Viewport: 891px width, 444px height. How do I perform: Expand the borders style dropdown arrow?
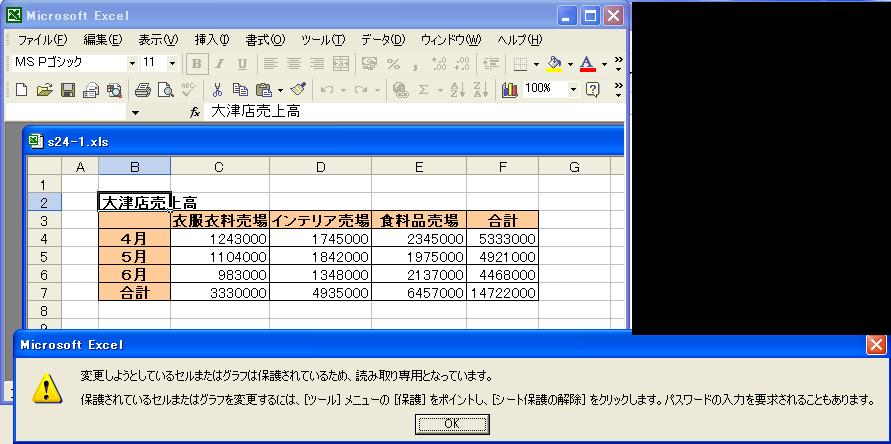(536, 64)
